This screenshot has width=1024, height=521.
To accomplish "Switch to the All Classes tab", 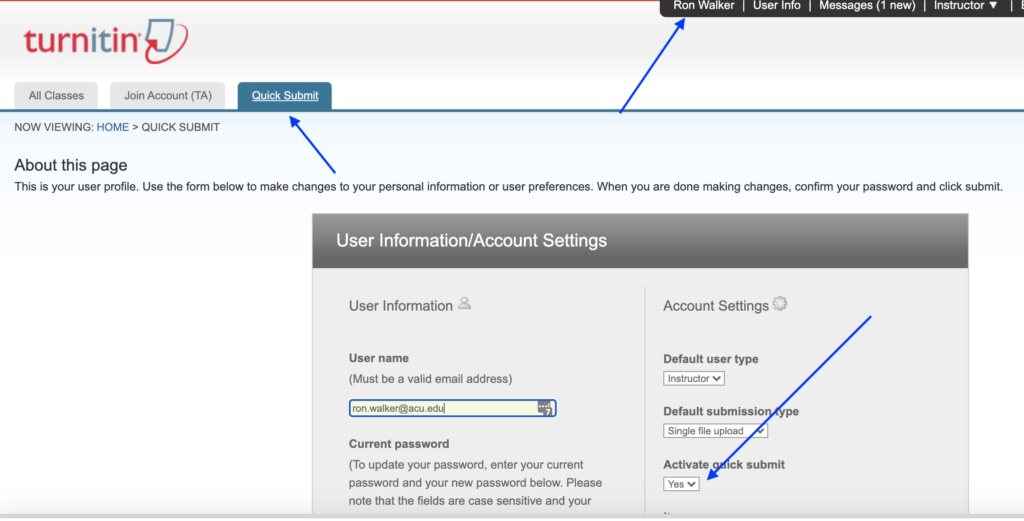I will [56, 96].
